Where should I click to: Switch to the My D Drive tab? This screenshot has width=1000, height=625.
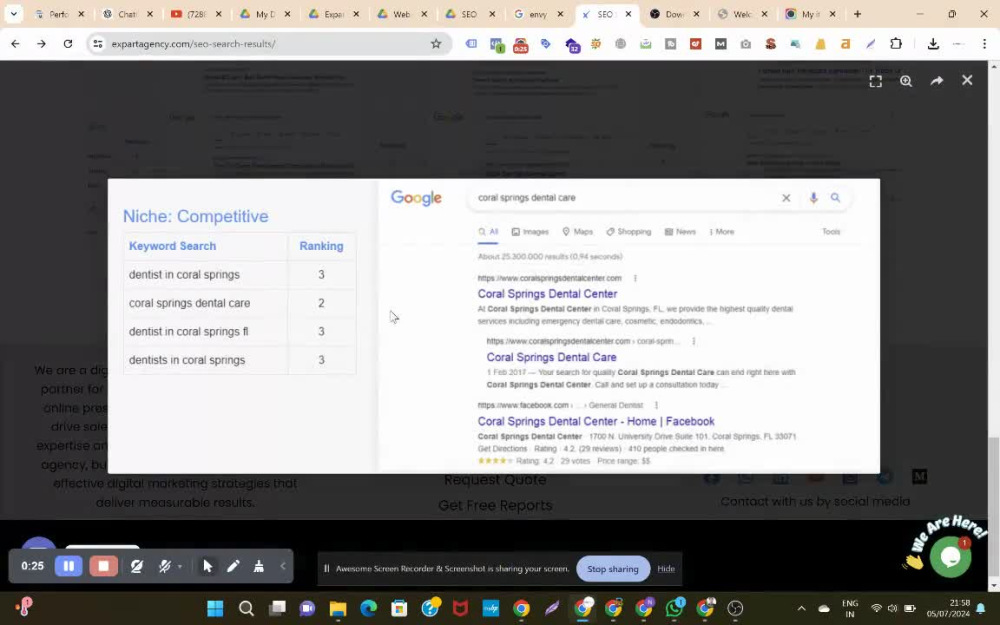[x=265, y=14]
